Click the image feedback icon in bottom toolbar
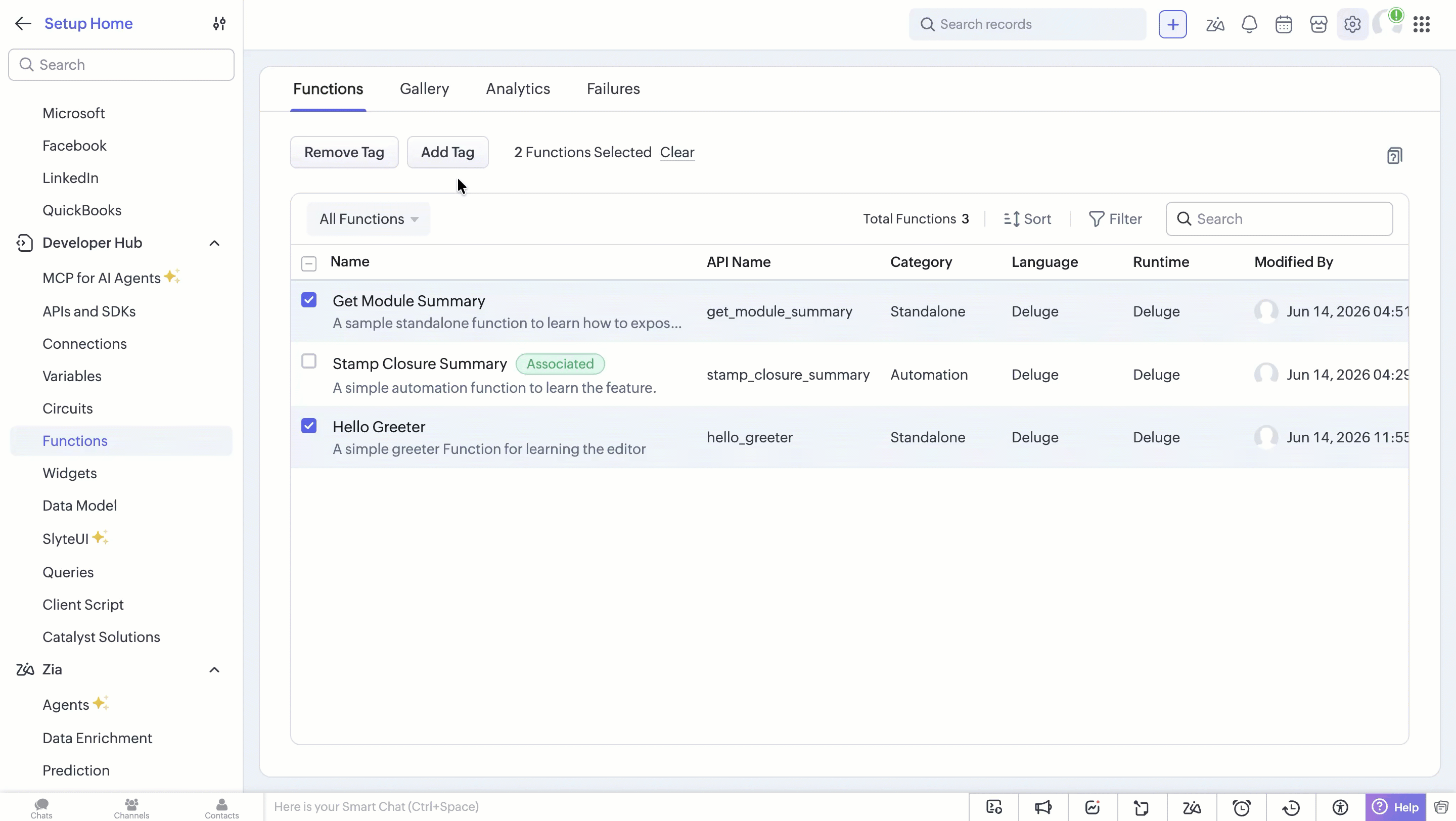1456x821 pixels. [x=1093, y=807]
